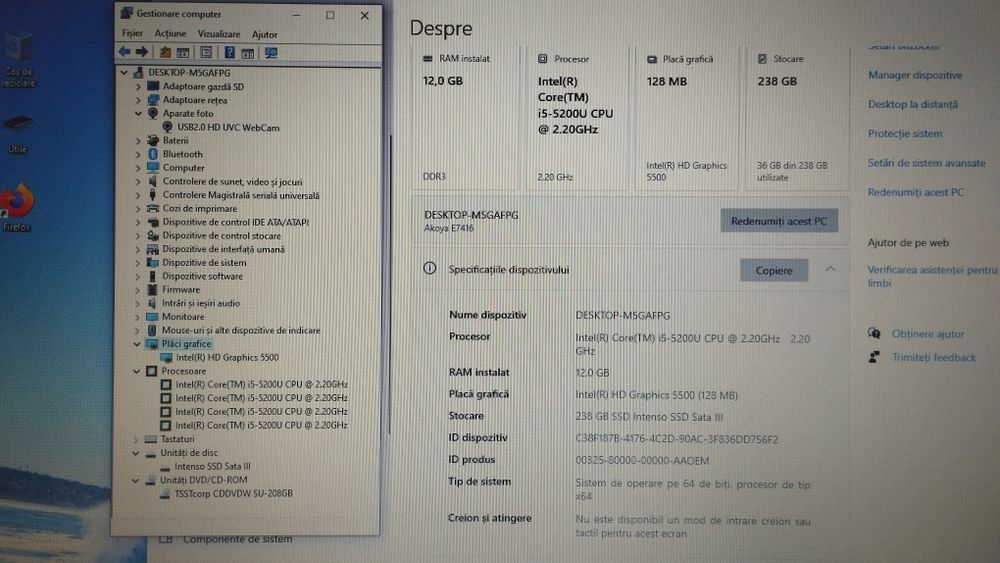Click the Trimiteți feedback link
Screen dimensions: 1000x563
pyautogui.click(x=934, y=358)
